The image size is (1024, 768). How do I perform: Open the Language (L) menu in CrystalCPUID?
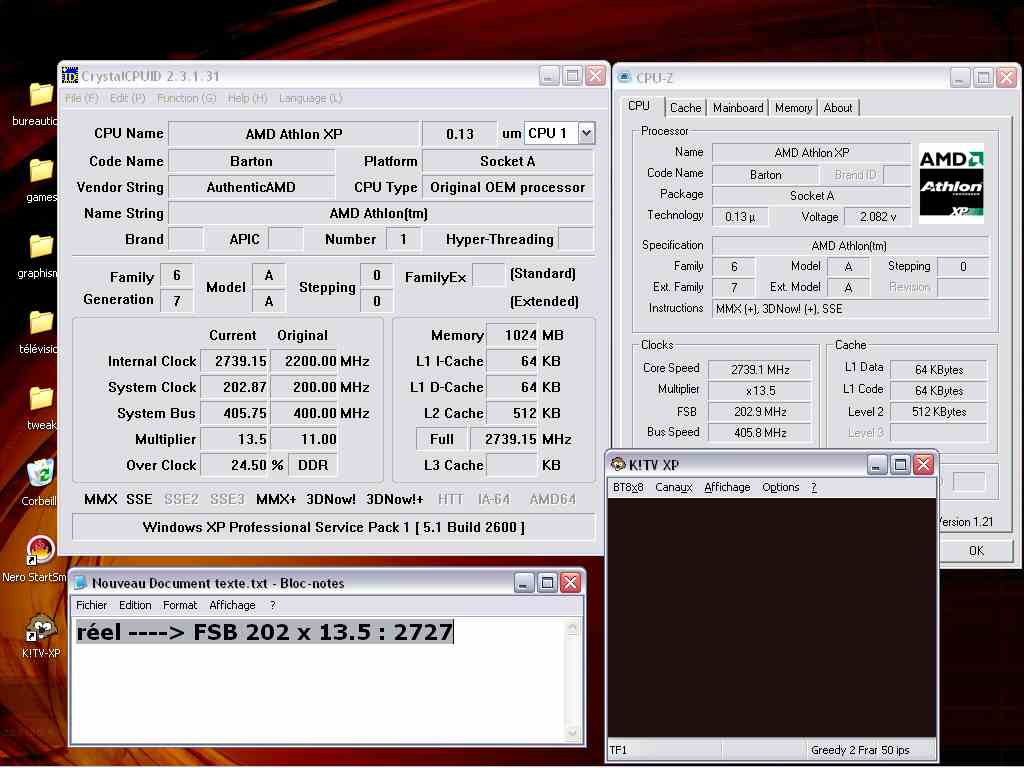(310, 99)
